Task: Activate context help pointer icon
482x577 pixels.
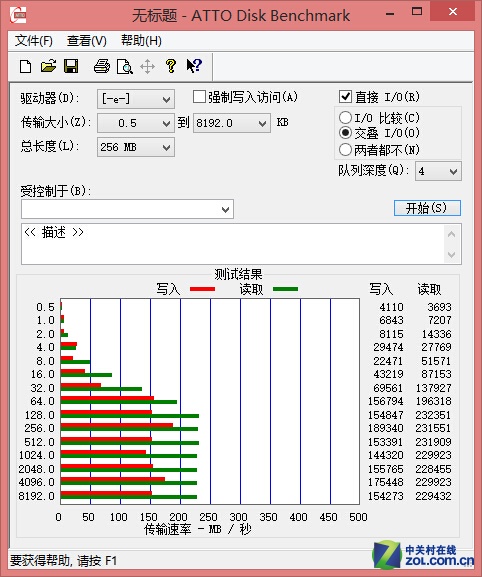Action: pyautogui.click(x=194, y=66)
